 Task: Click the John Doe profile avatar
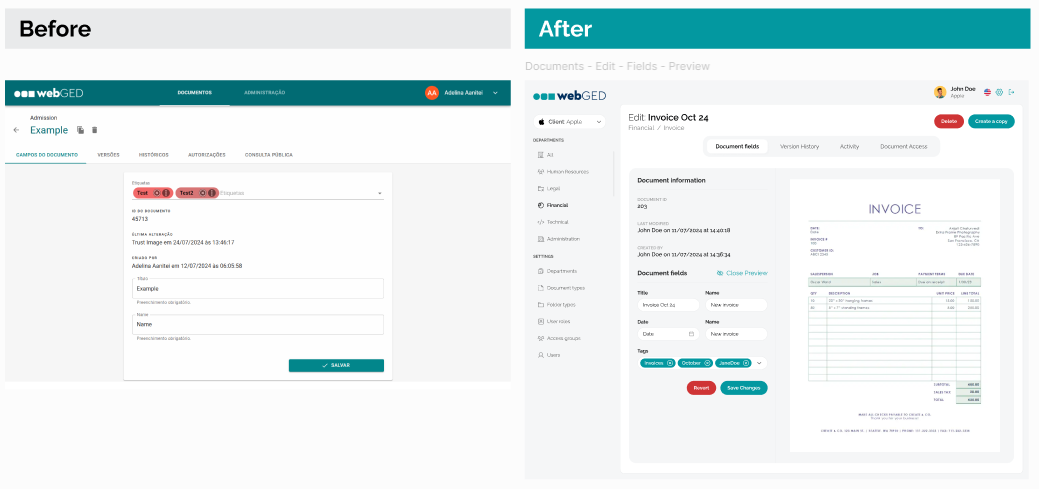[x=940, y=92]
